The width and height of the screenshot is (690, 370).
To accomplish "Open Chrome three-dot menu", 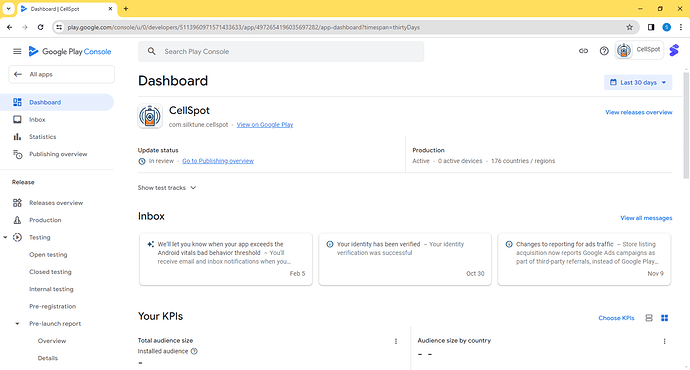I will (x=681, y=27).
